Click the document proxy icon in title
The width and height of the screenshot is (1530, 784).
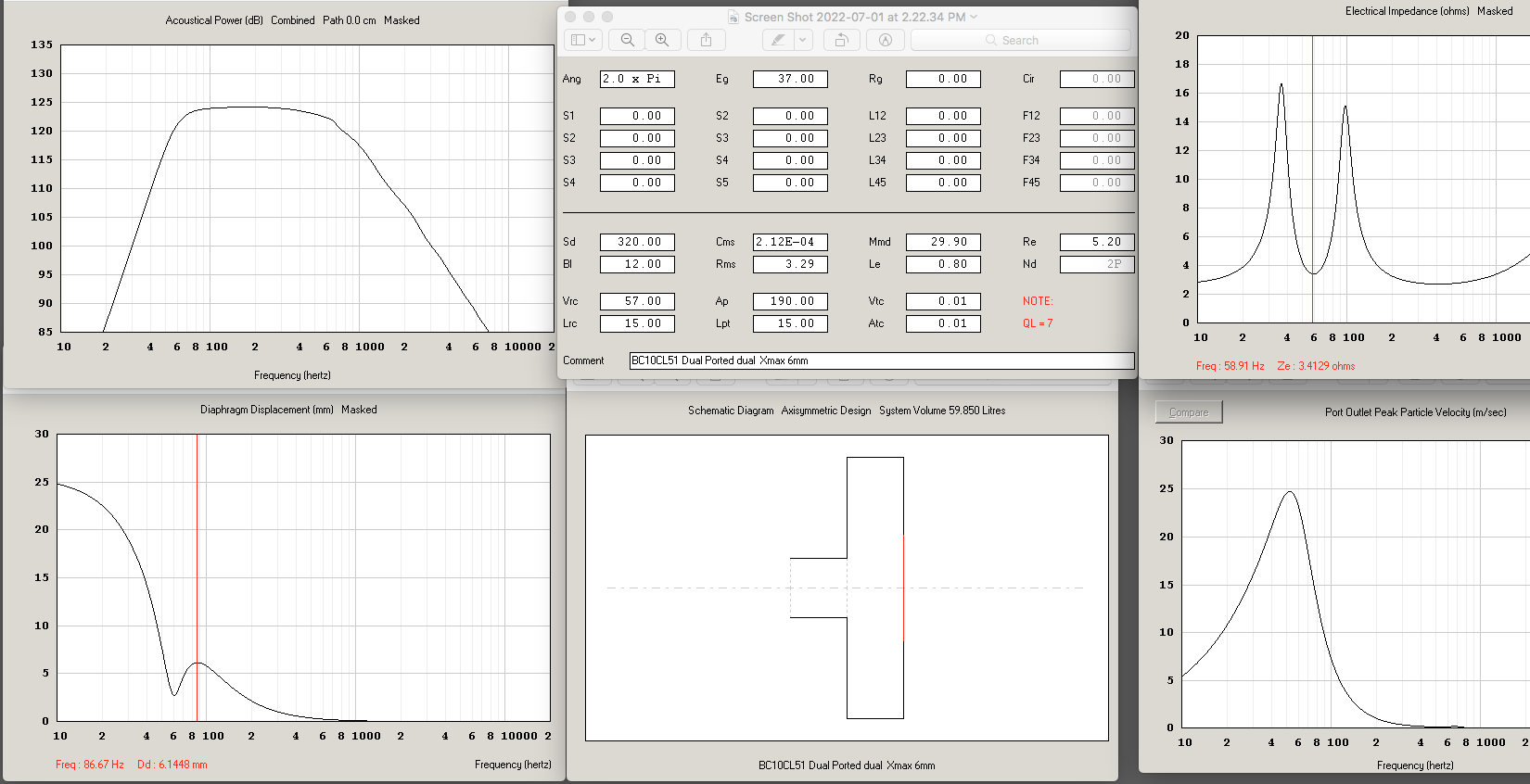(x=733, y=17)
